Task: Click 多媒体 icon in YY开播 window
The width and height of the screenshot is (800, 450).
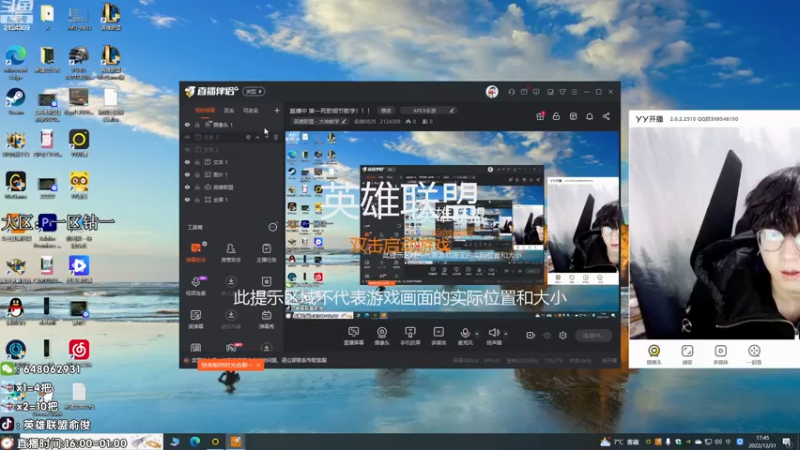Action: pyautogui.click(x=720, y=354)
